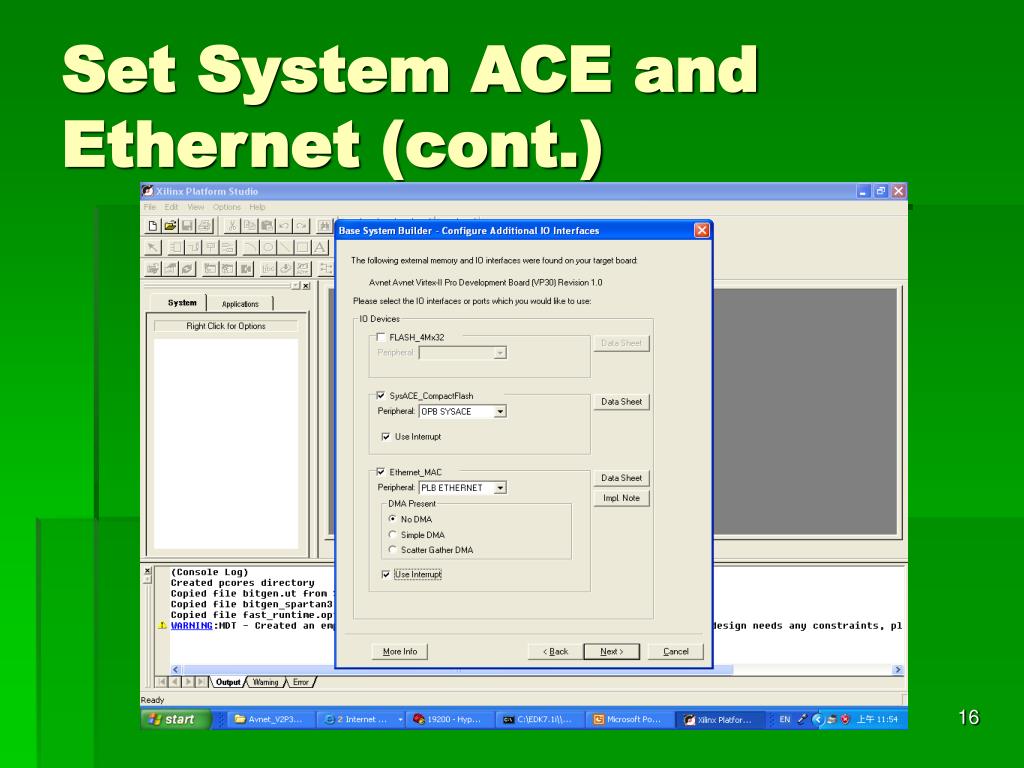Screen dimensions: 1024x768
Task: Click the Copy toolbar icon
Action: pyautogui.click(x=249, y=226)
